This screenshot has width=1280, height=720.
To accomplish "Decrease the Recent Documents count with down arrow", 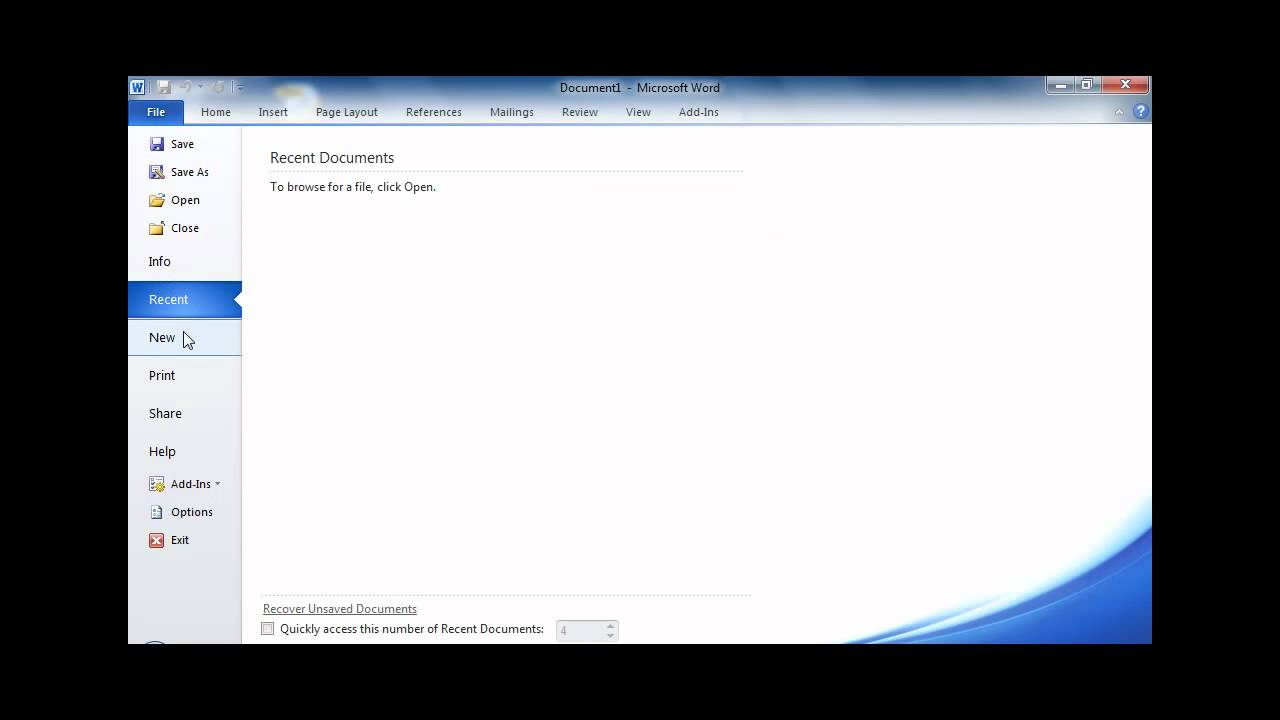I will pos(611,635).
